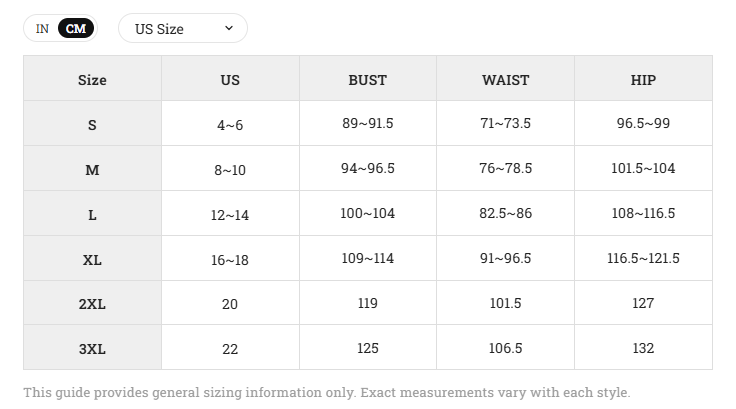Image resolution: width=736 pixels, height=409 pixels.
Task: Click the BUST column header
Action: click(368, 78)
